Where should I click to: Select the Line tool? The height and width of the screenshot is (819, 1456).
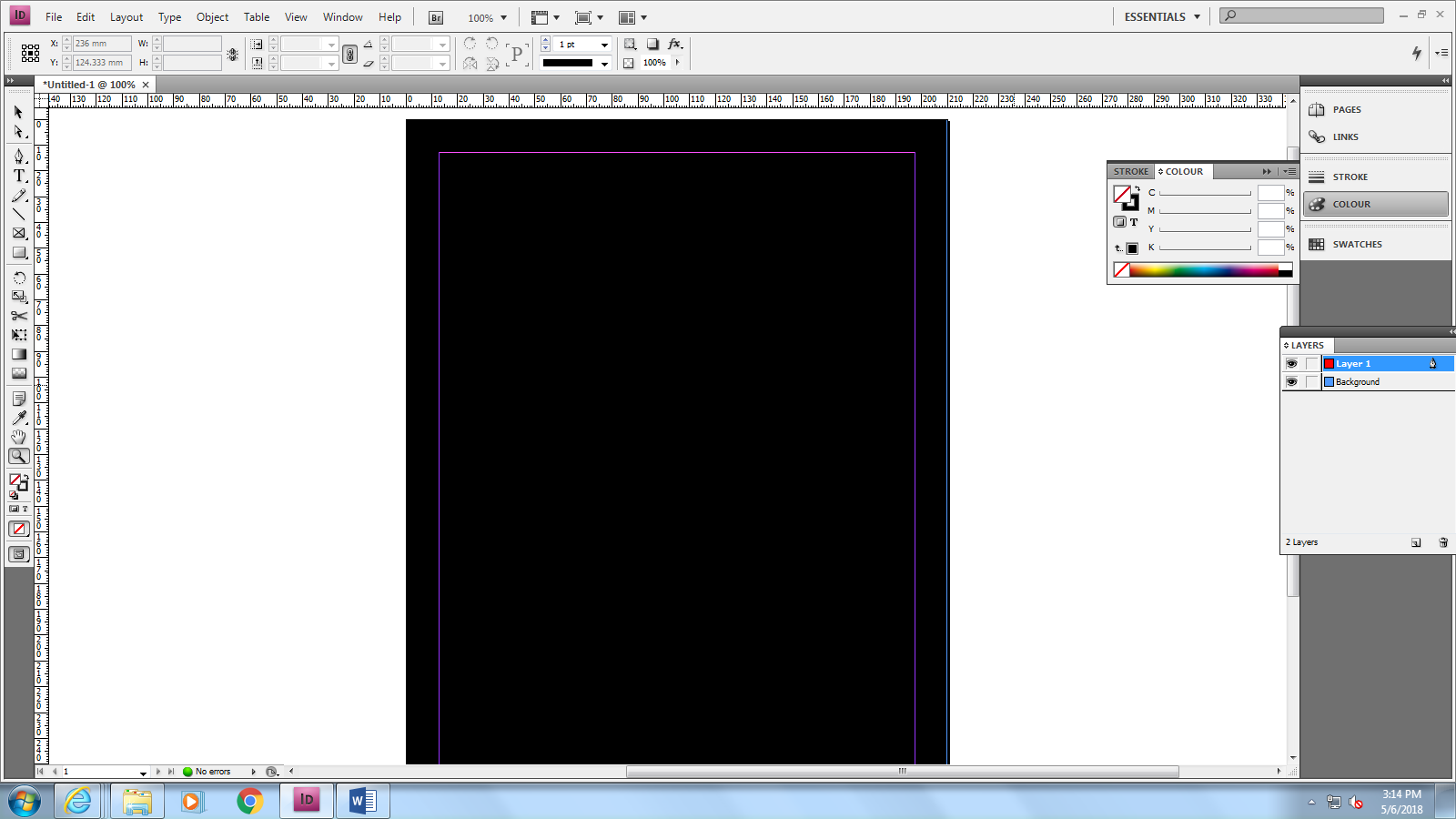[x=18, y=215]
